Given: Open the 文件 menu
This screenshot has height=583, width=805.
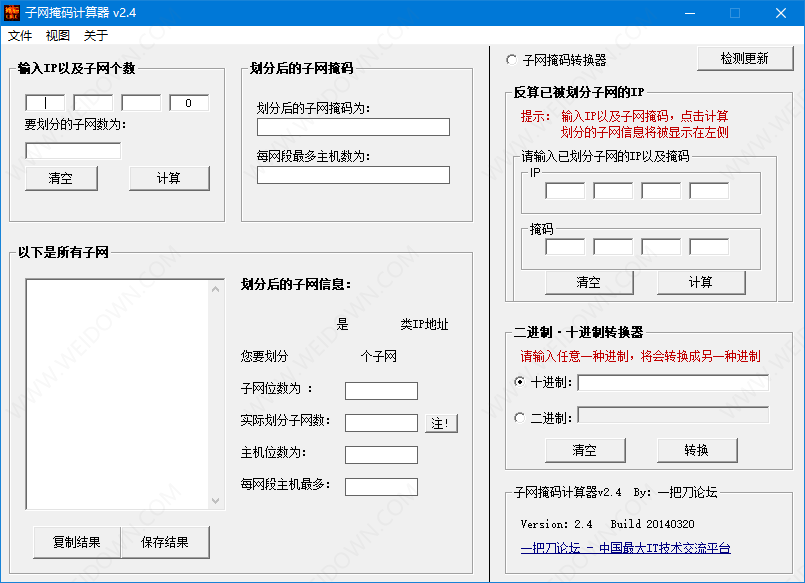Looking at the screenshot, I should [20, 35].
